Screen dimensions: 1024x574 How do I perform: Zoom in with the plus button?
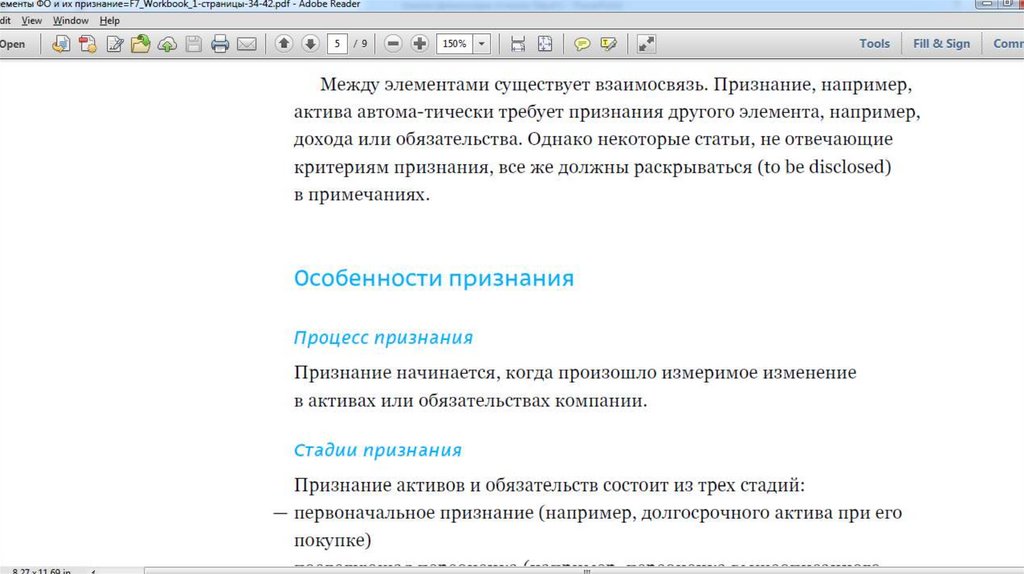click(x=419, y=44)
